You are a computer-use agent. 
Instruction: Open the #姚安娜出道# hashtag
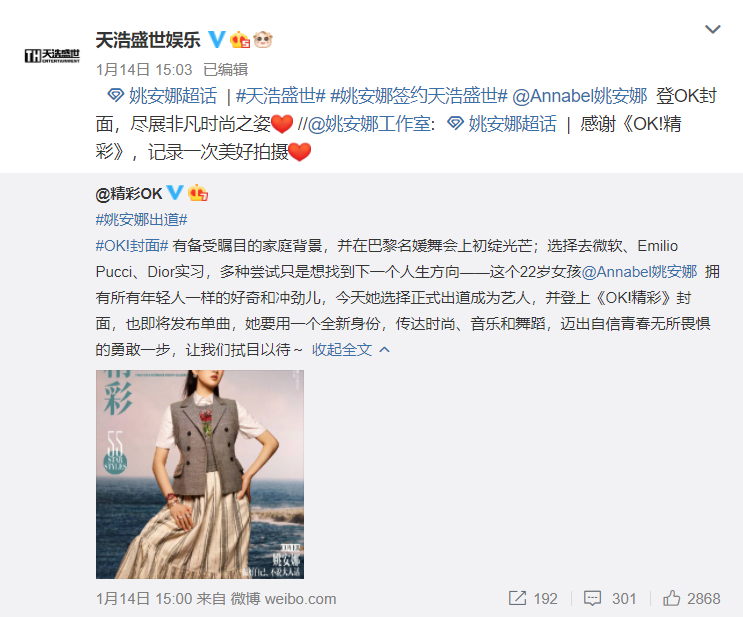click(x=142, y=219)
